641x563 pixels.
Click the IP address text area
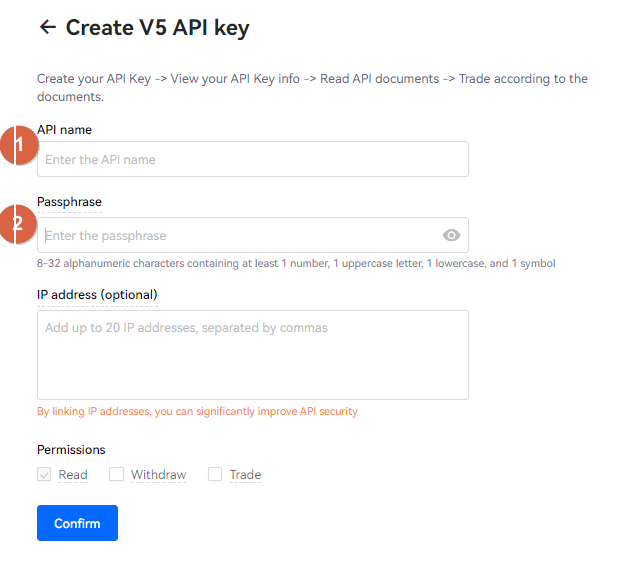point(253,355)
